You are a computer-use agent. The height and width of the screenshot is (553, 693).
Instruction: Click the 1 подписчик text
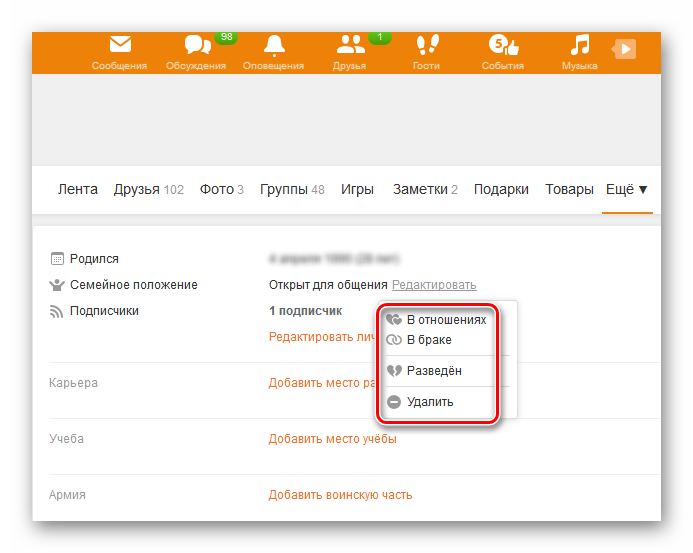tap(305, 311)
